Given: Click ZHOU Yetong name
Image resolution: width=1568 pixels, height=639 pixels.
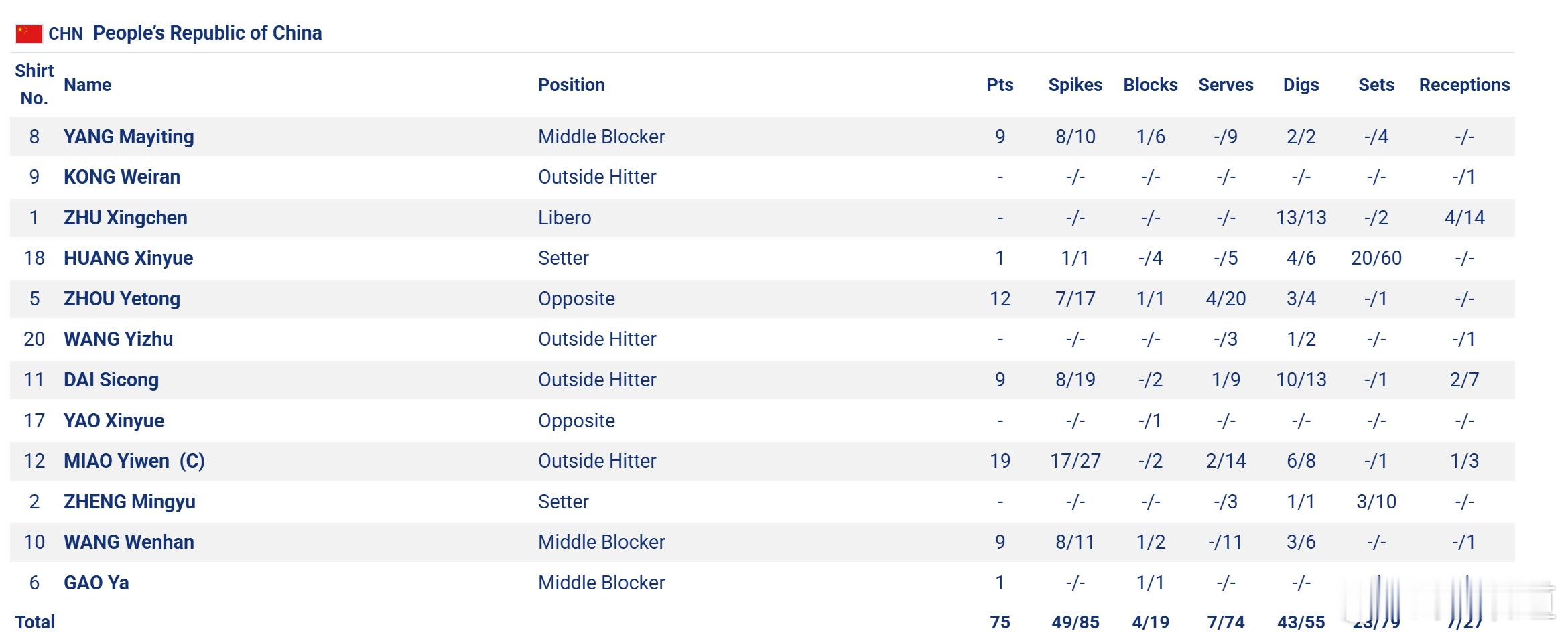Looking at the screenshot, I should click(122, 299).
